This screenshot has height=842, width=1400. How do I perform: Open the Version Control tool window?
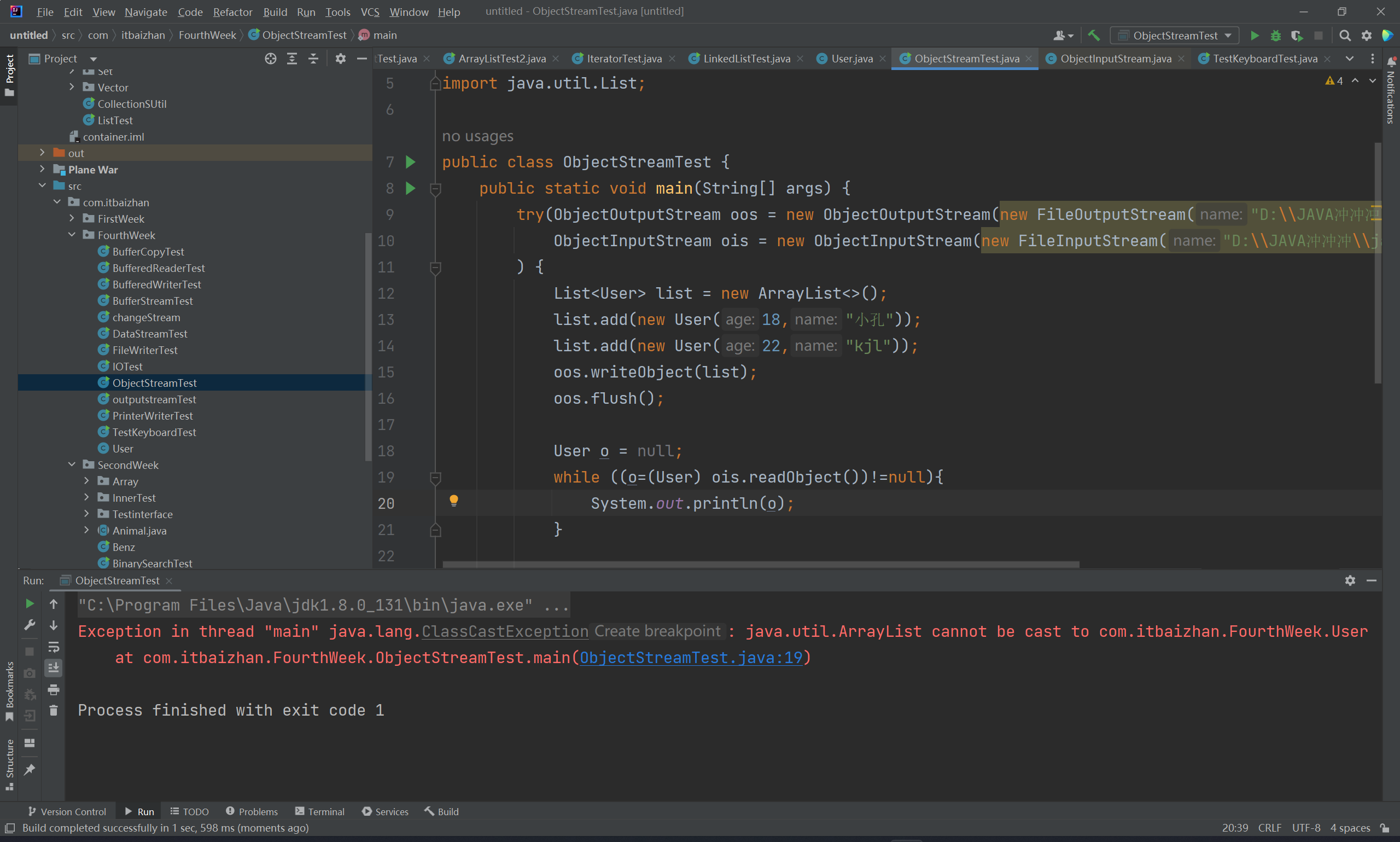[x=66, y=811]
